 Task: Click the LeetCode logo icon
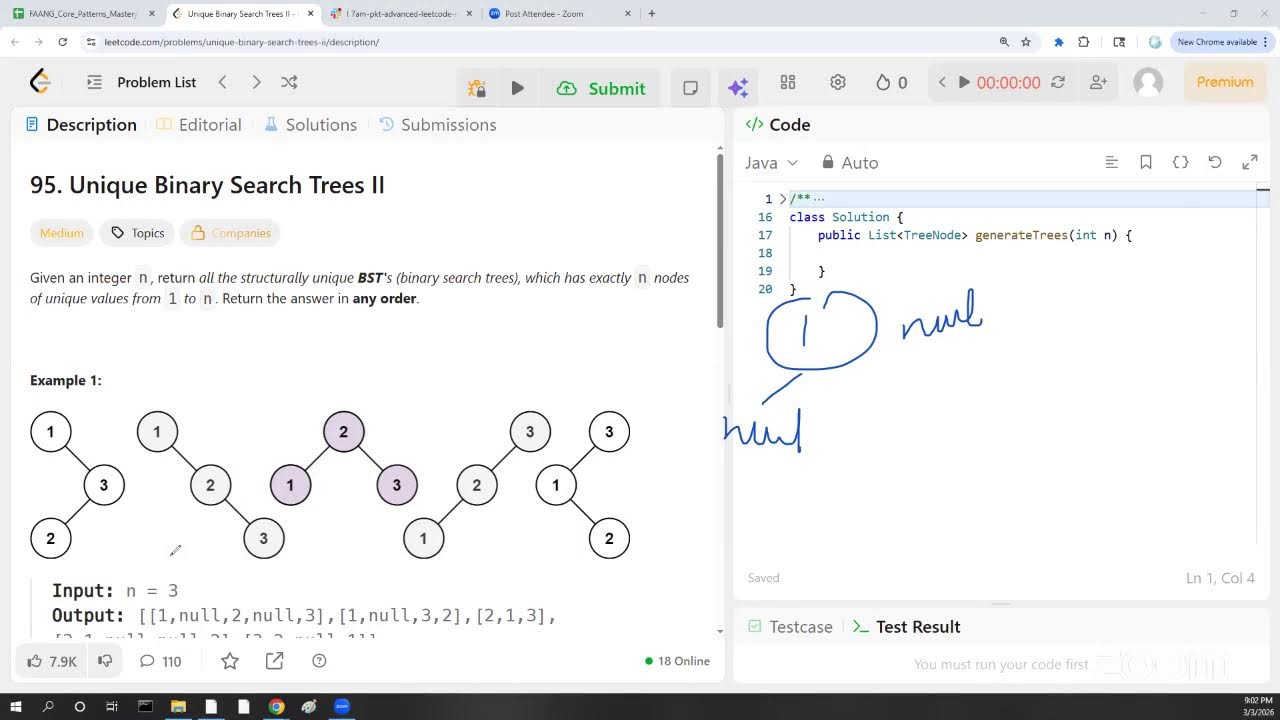click(40, 82)
